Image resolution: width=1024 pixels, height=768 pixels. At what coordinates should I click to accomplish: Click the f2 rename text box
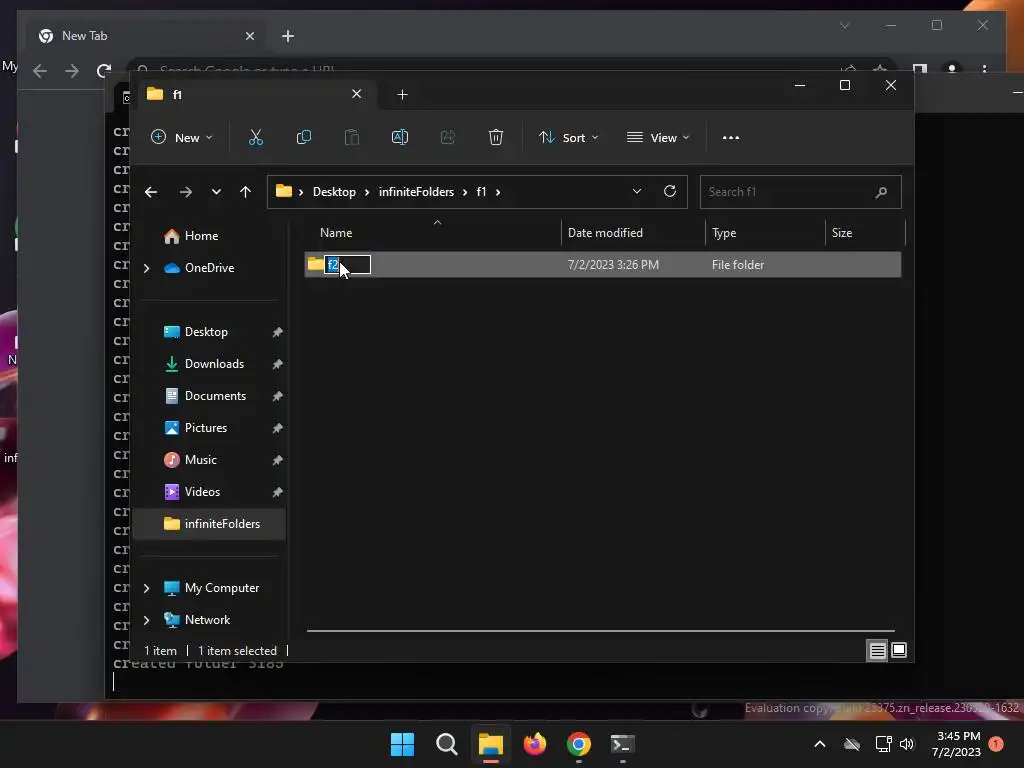[x=347, y=264]
